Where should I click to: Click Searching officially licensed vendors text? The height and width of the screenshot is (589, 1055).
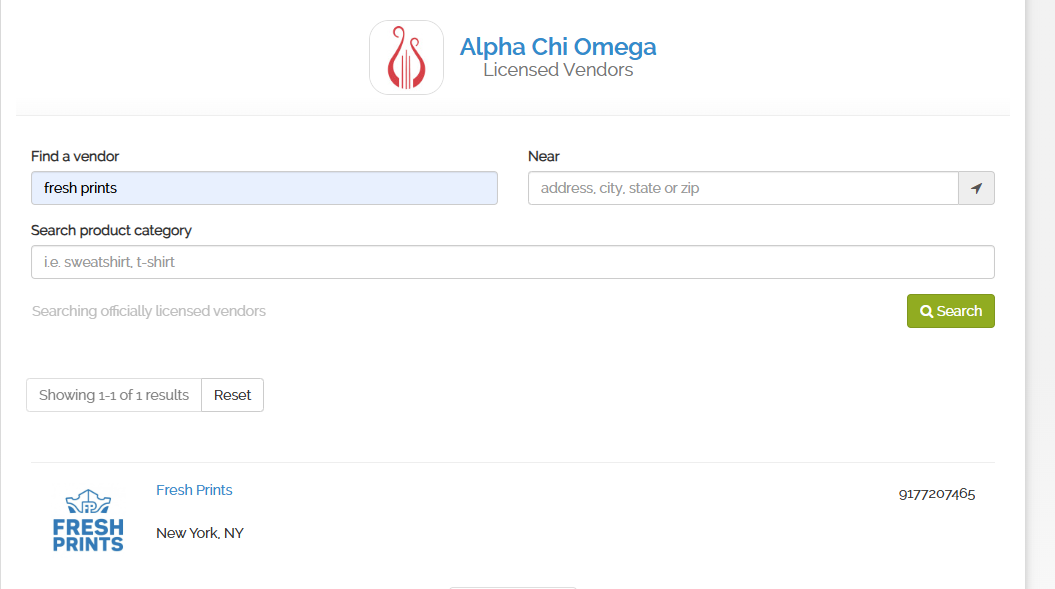click(149, 311)
